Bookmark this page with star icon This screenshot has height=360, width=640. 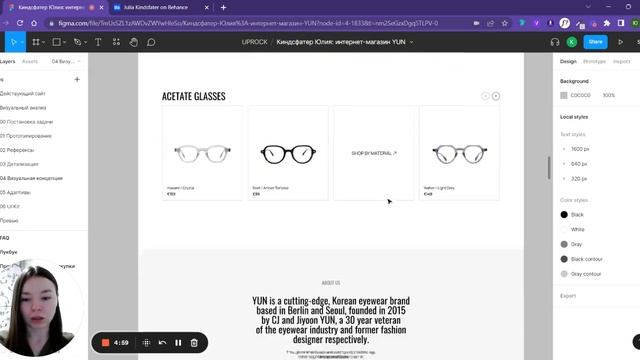tap(504, 23)
